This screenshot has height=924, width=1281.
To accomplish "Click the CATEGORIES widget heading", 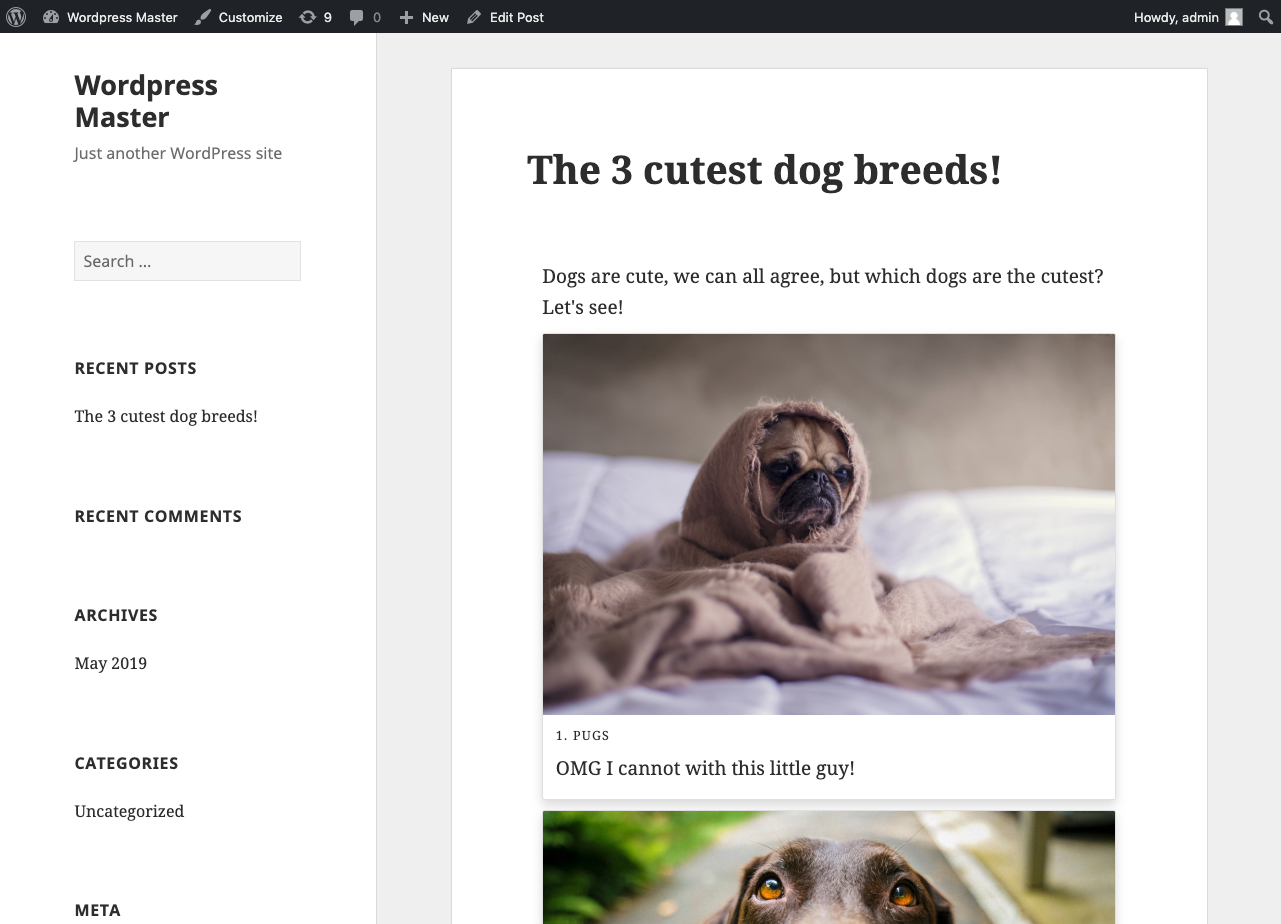I will [126, 763].
